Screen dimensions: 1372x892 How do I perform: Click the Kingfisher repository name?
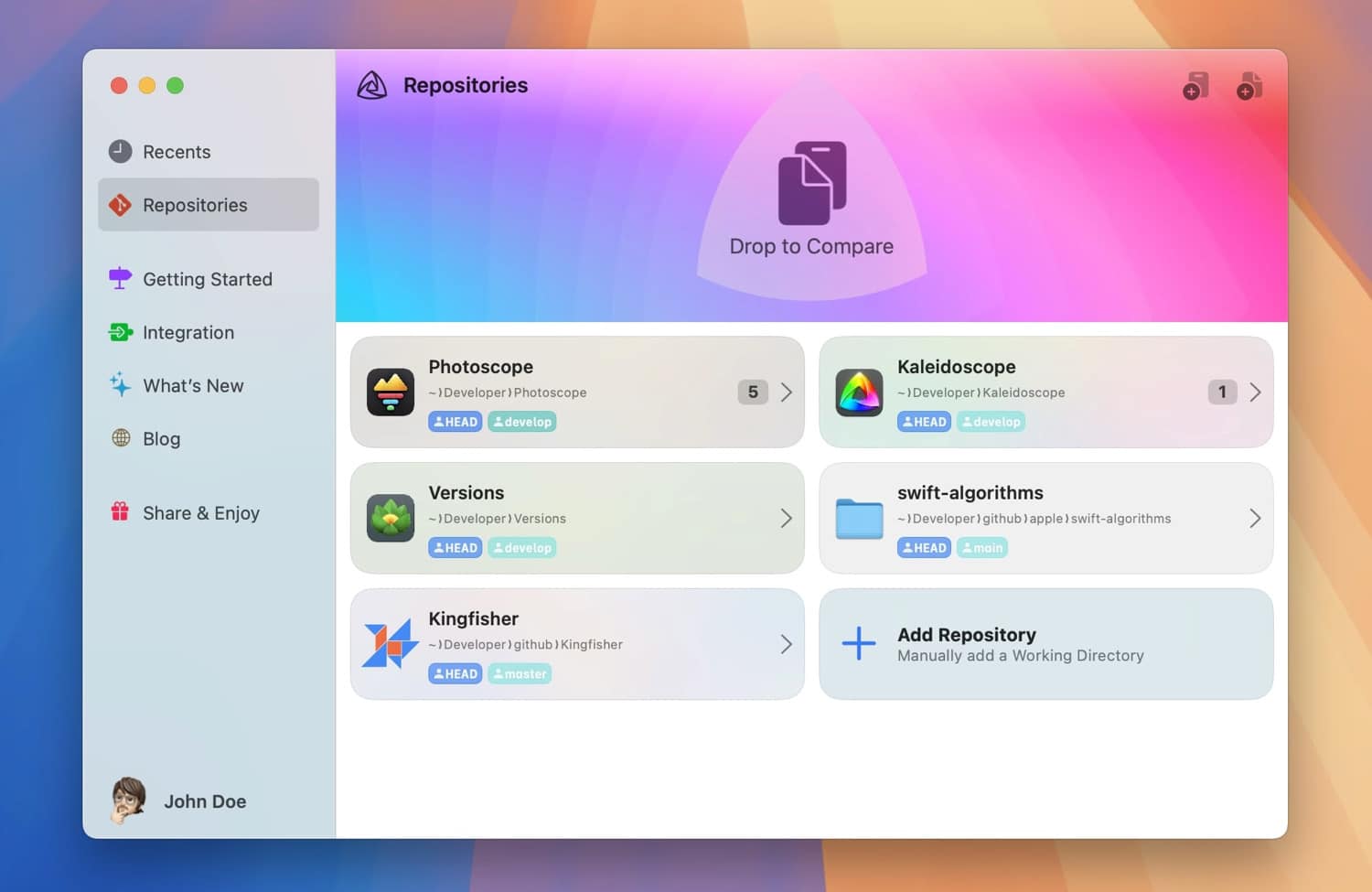click(474, 619)
